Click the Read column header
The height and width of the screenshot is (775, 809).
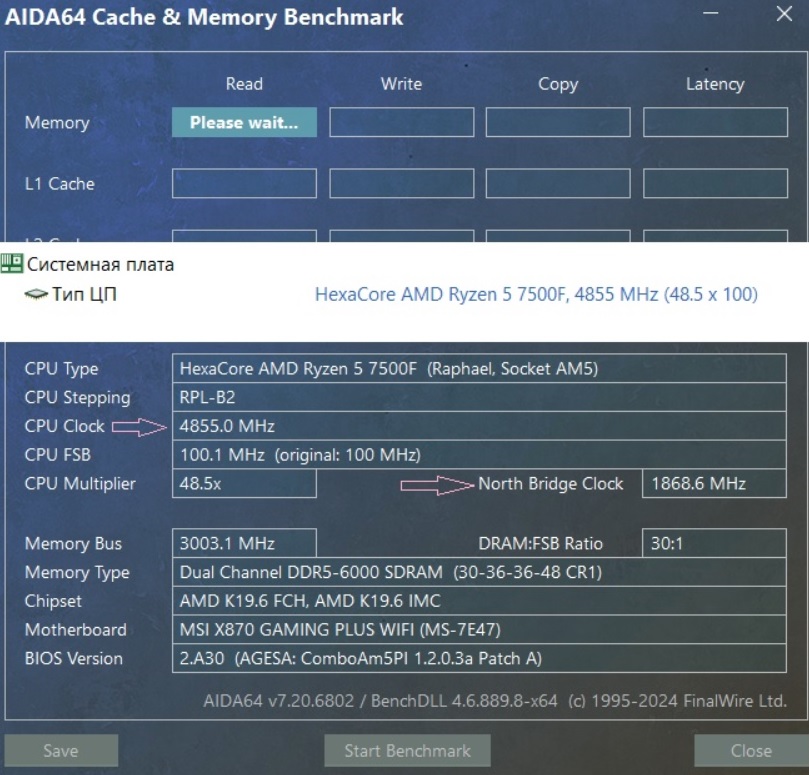244,84
